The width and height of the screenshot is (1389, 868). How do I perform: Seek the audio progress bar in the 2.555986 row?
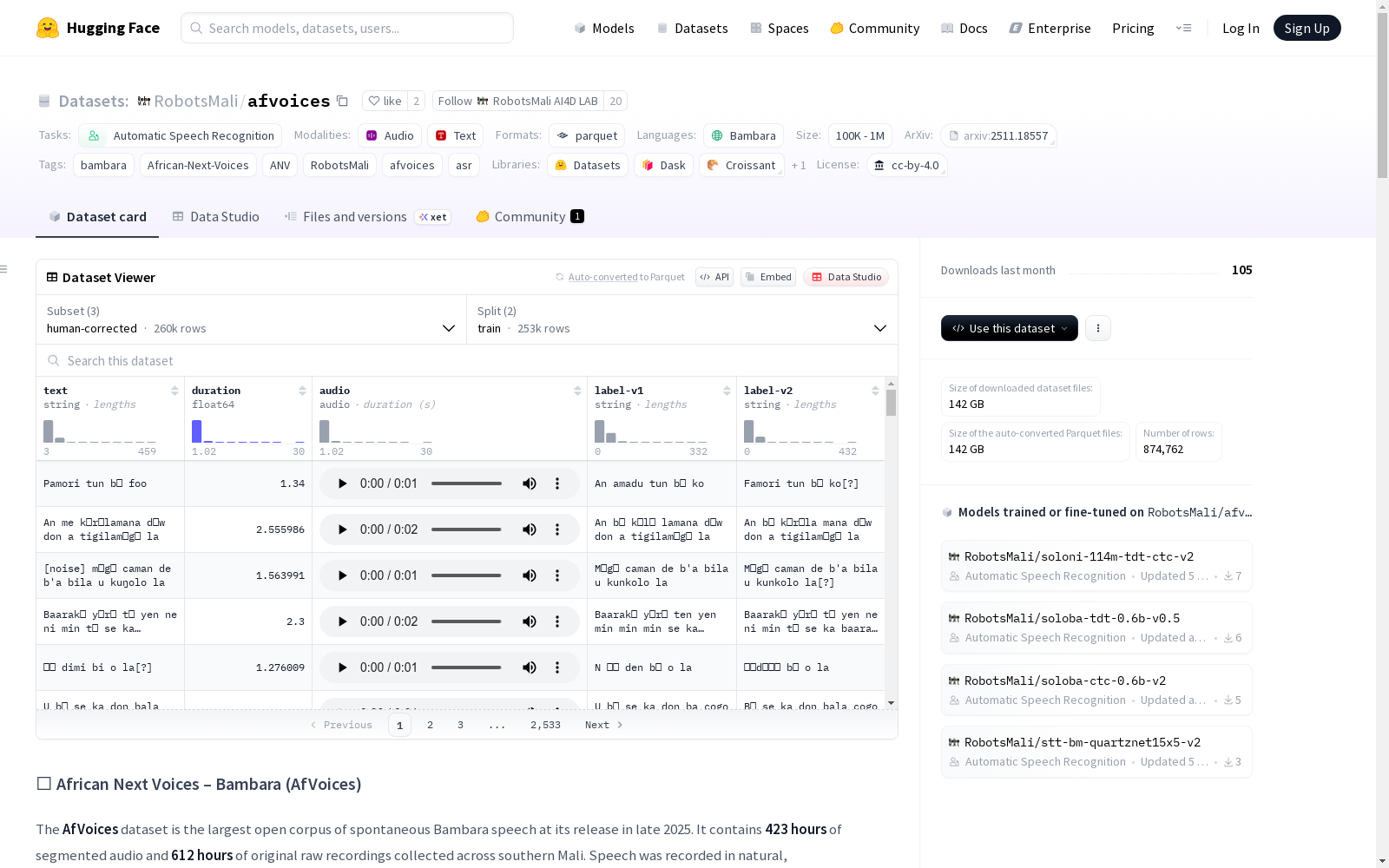(x=466, y=529)
